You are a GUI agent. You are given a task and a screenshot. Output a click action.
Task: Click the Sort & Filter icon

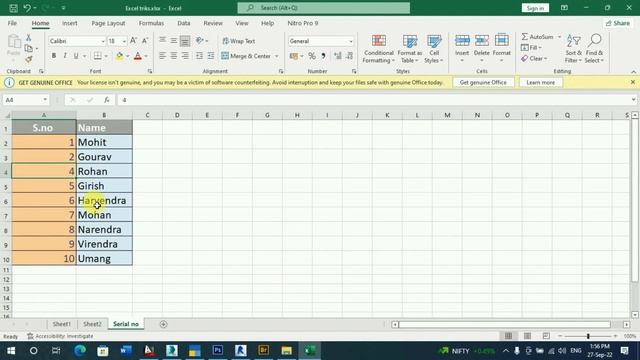(573, 41)
